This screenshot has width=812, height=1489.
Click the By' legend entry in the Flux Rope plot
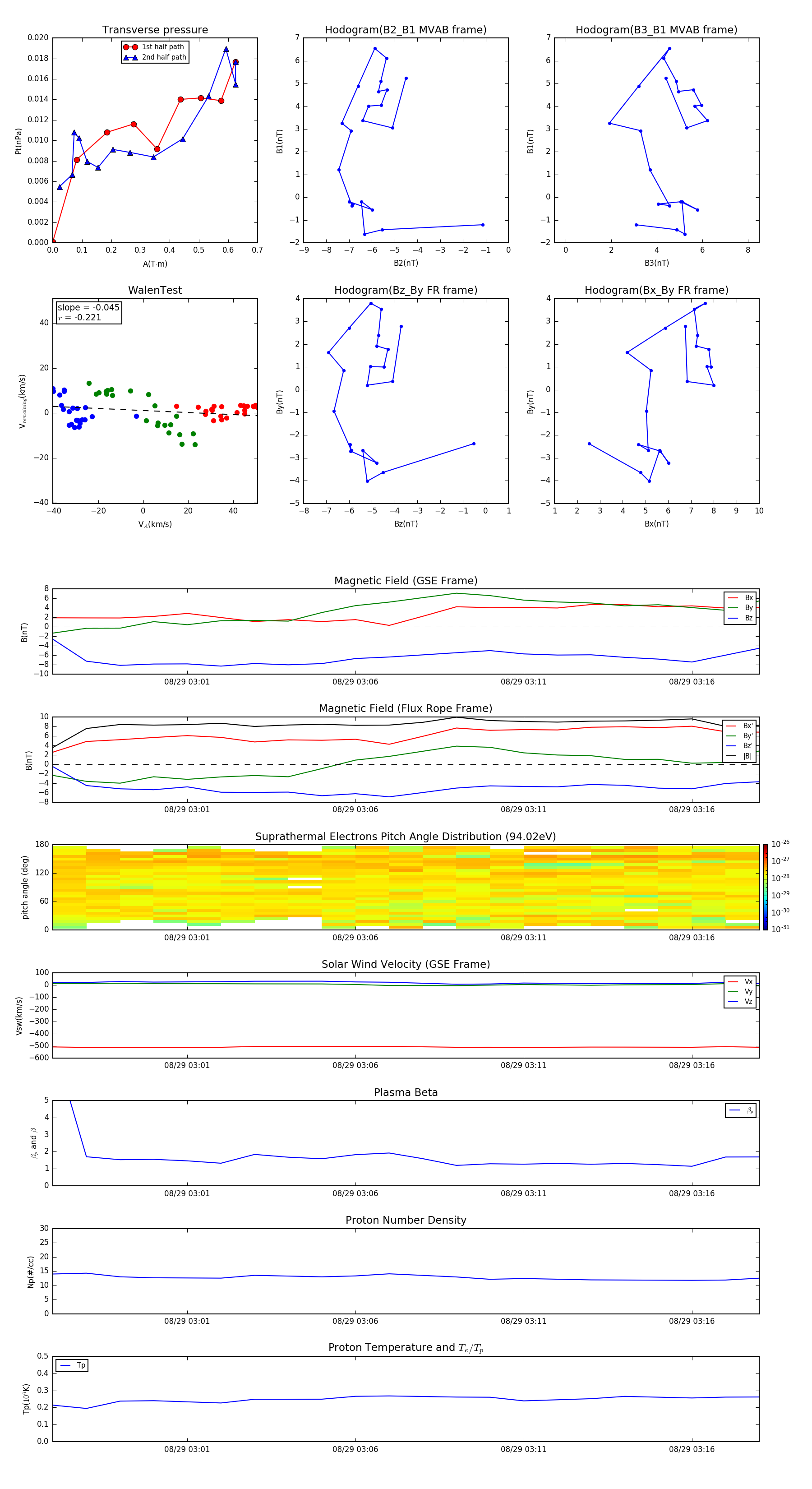coord(740,736)
